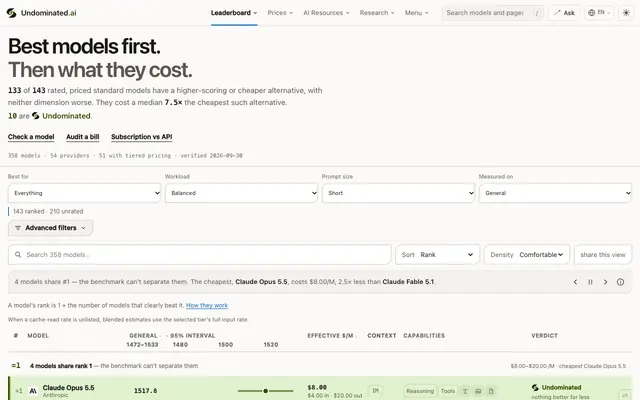Viewport: 640px width, 400px height.
Task: Click the compare arrows icon on Claude Opus 5.5 row
Action: (624, 394)
